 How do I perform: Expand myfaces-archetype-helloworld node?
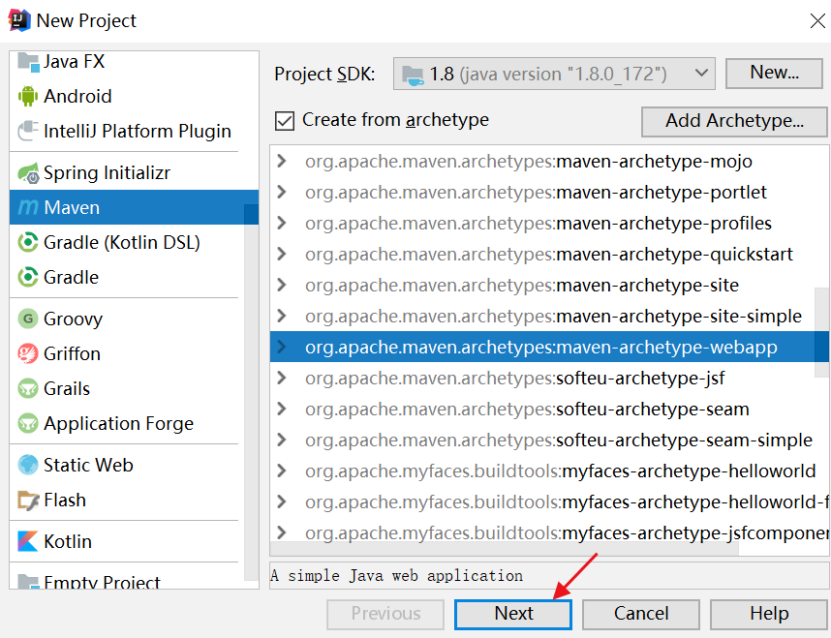coord(281,471)
